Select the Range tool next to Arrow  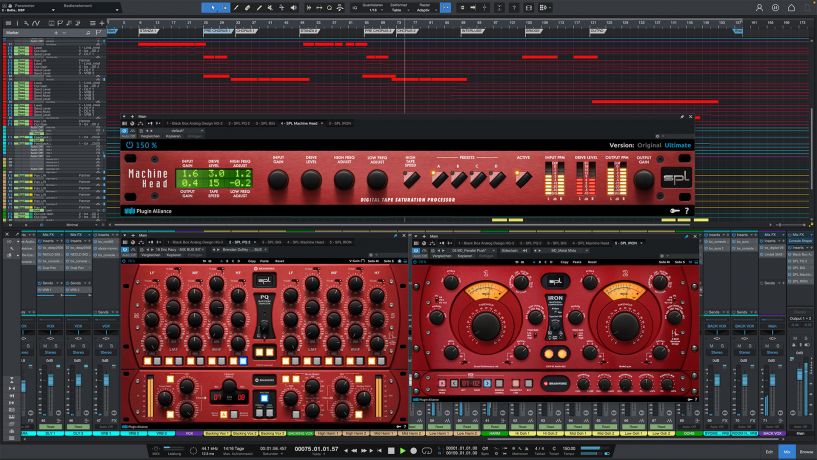(x=225, y=8)
